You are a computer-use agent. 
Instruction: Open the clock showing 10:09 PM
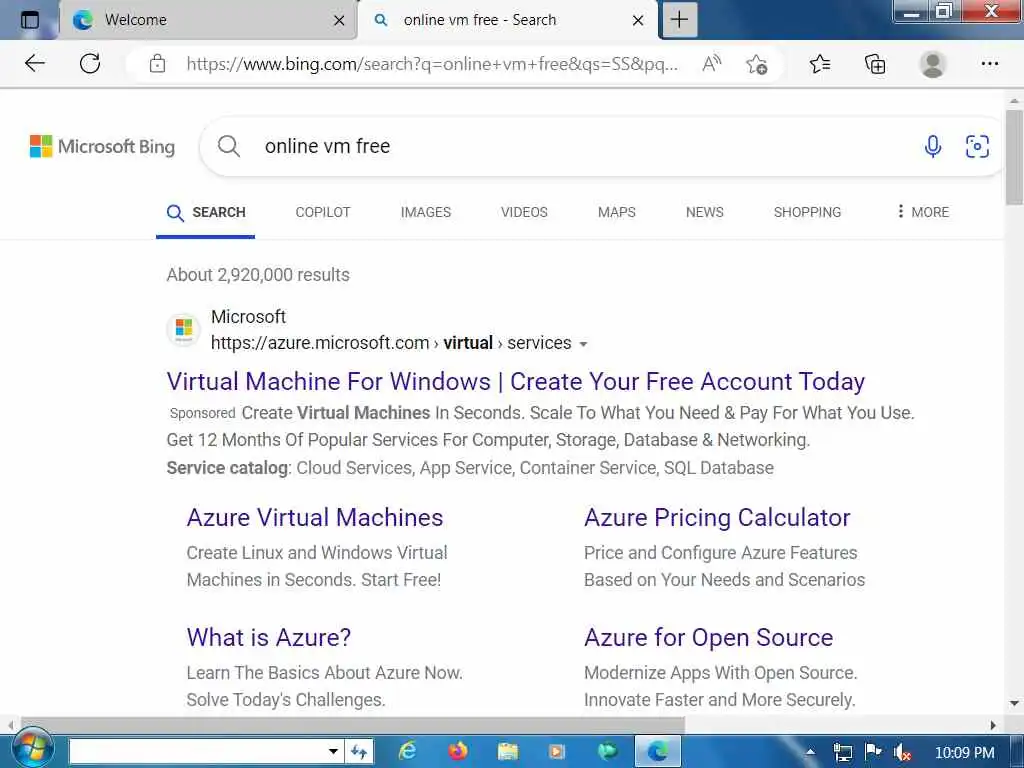tap(965, 753)
